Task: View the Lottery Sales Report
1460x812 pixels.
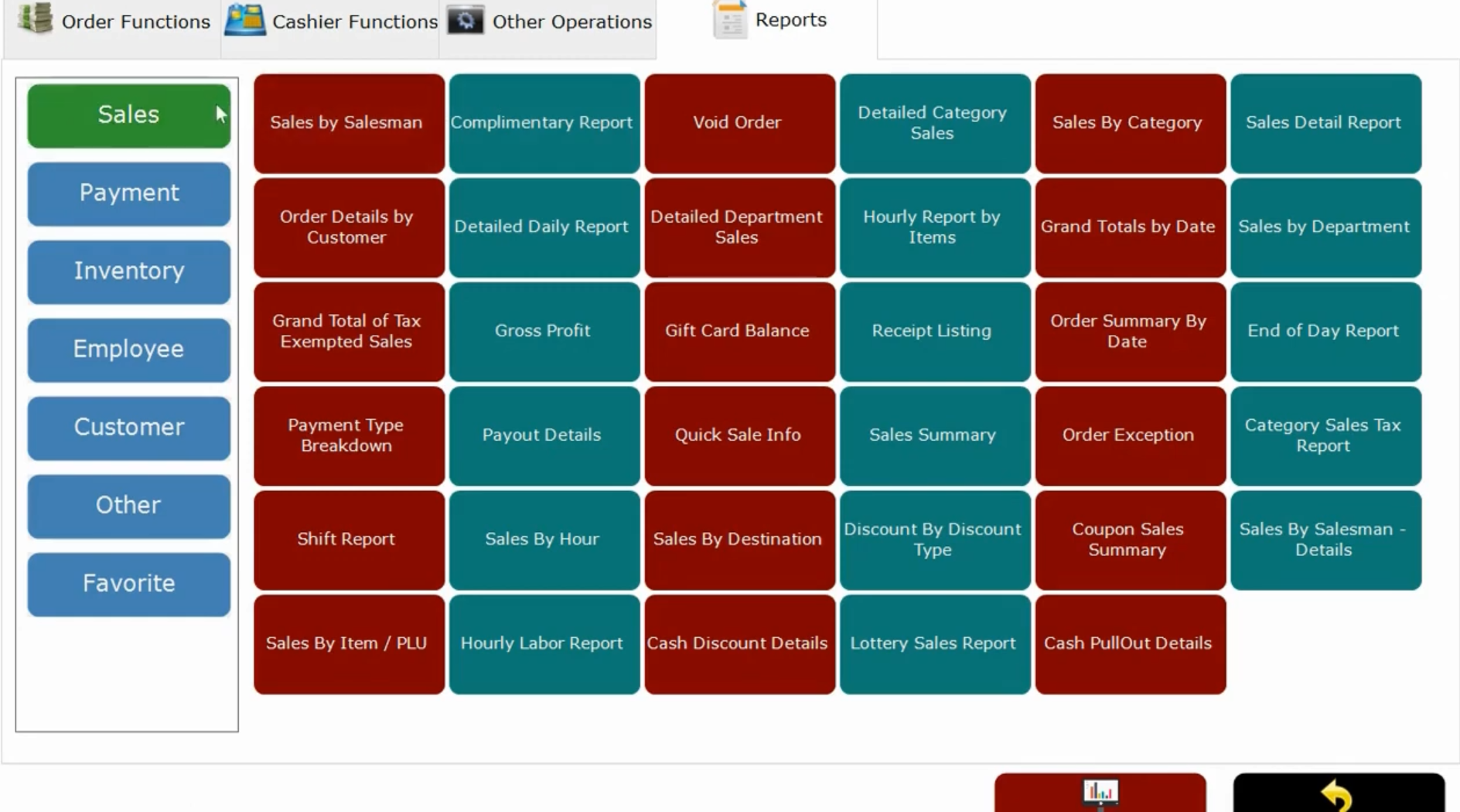Action: 932,643
